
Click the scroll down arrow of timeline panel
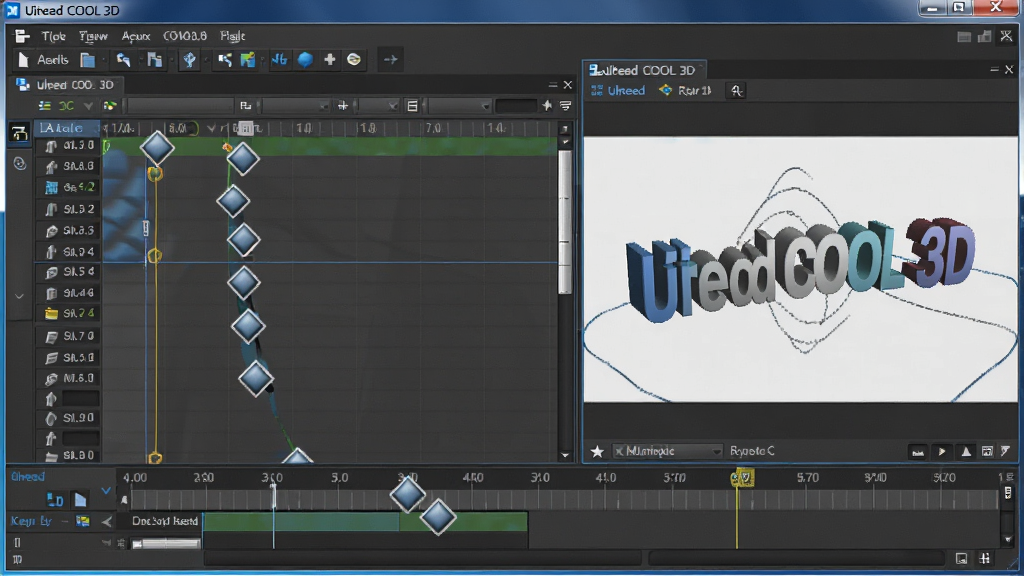pyautogui.click(x=565, y=455)
